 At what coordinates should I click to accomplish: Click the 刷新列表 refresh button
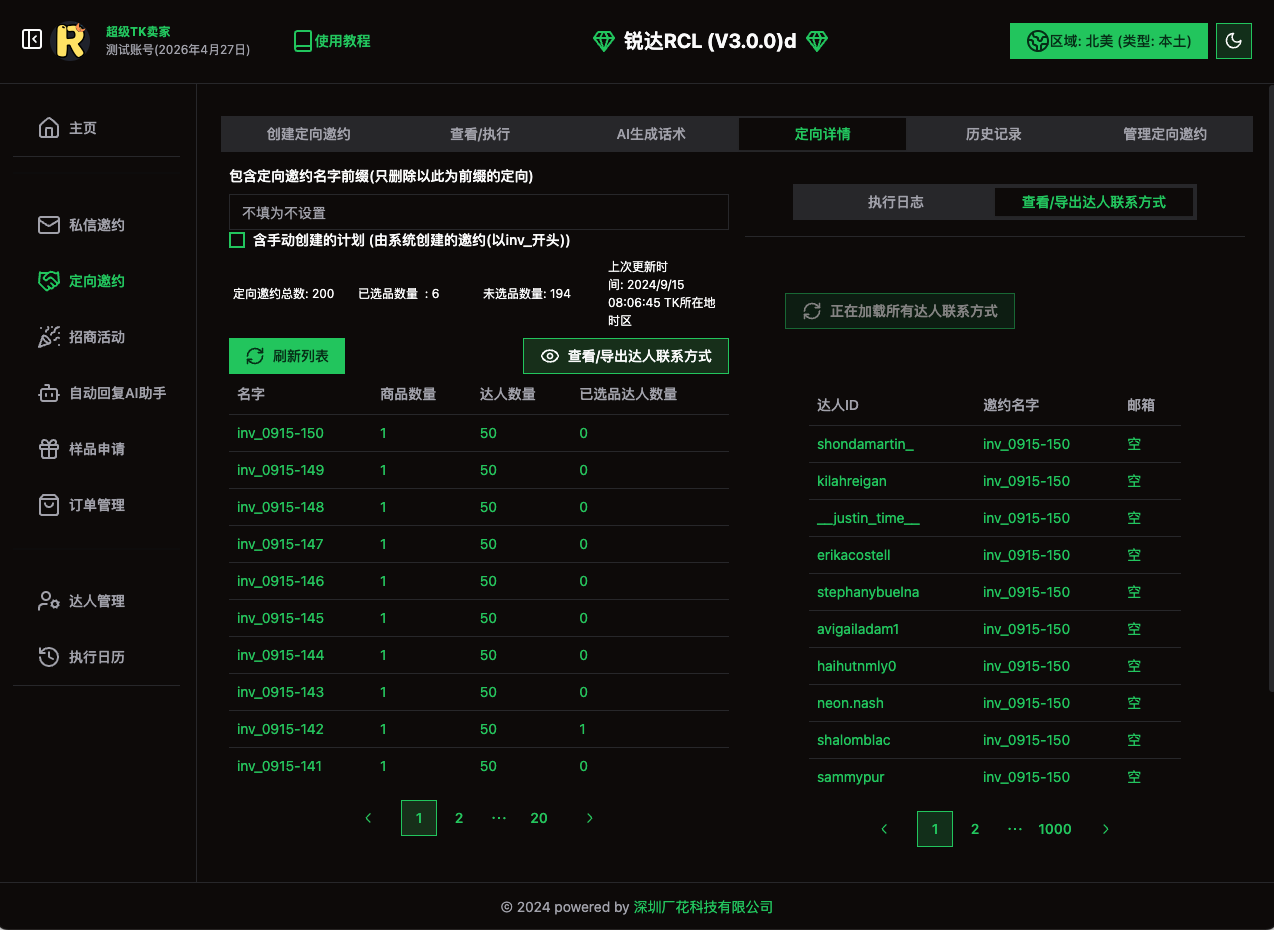pyautogui.click(x=287, y=356)
